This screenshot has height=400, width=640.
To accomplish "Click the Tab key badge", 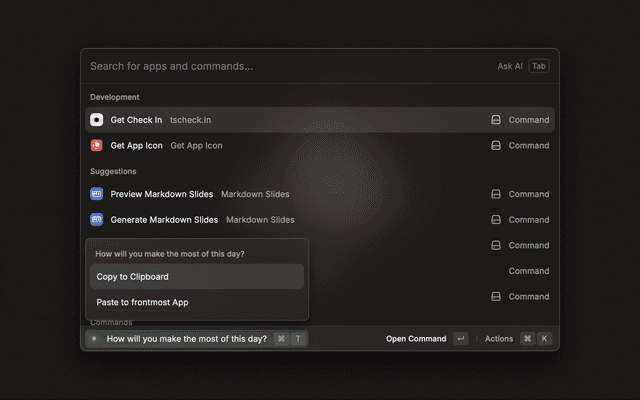I will 539,66.
